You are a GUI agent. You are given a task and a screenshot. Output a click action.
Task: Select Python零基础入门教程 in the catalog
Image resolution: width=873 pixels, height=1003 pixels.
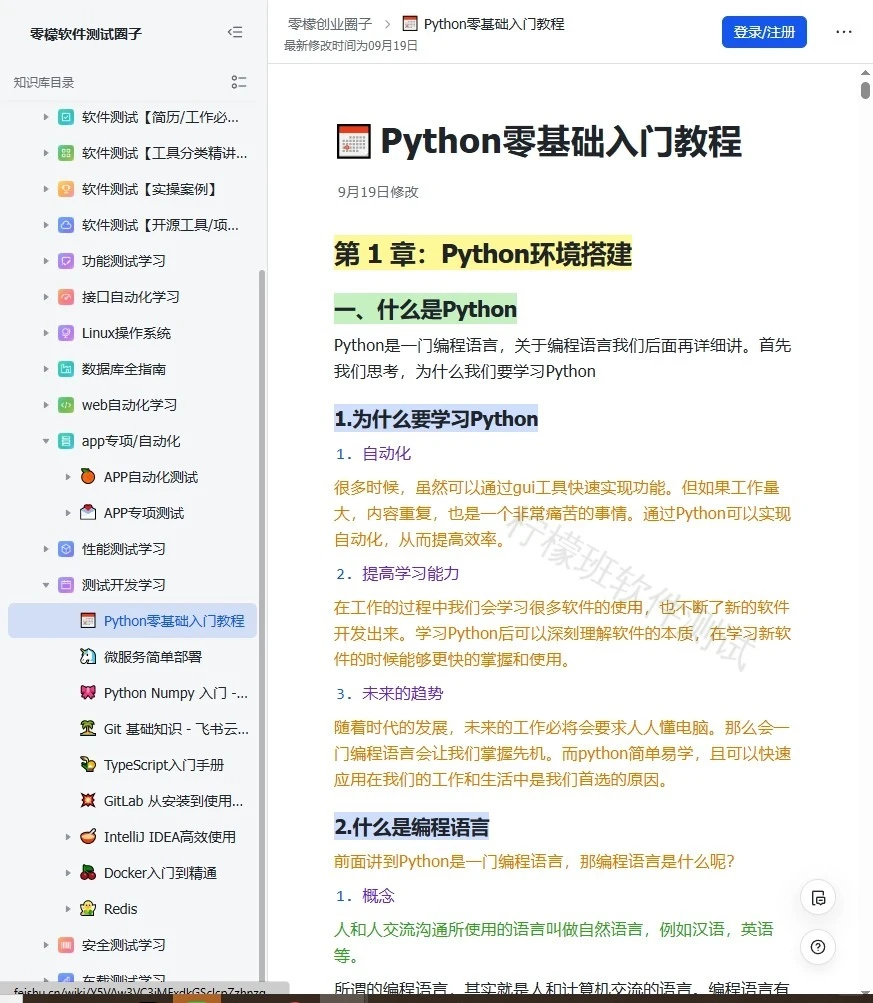click(132, 620)
